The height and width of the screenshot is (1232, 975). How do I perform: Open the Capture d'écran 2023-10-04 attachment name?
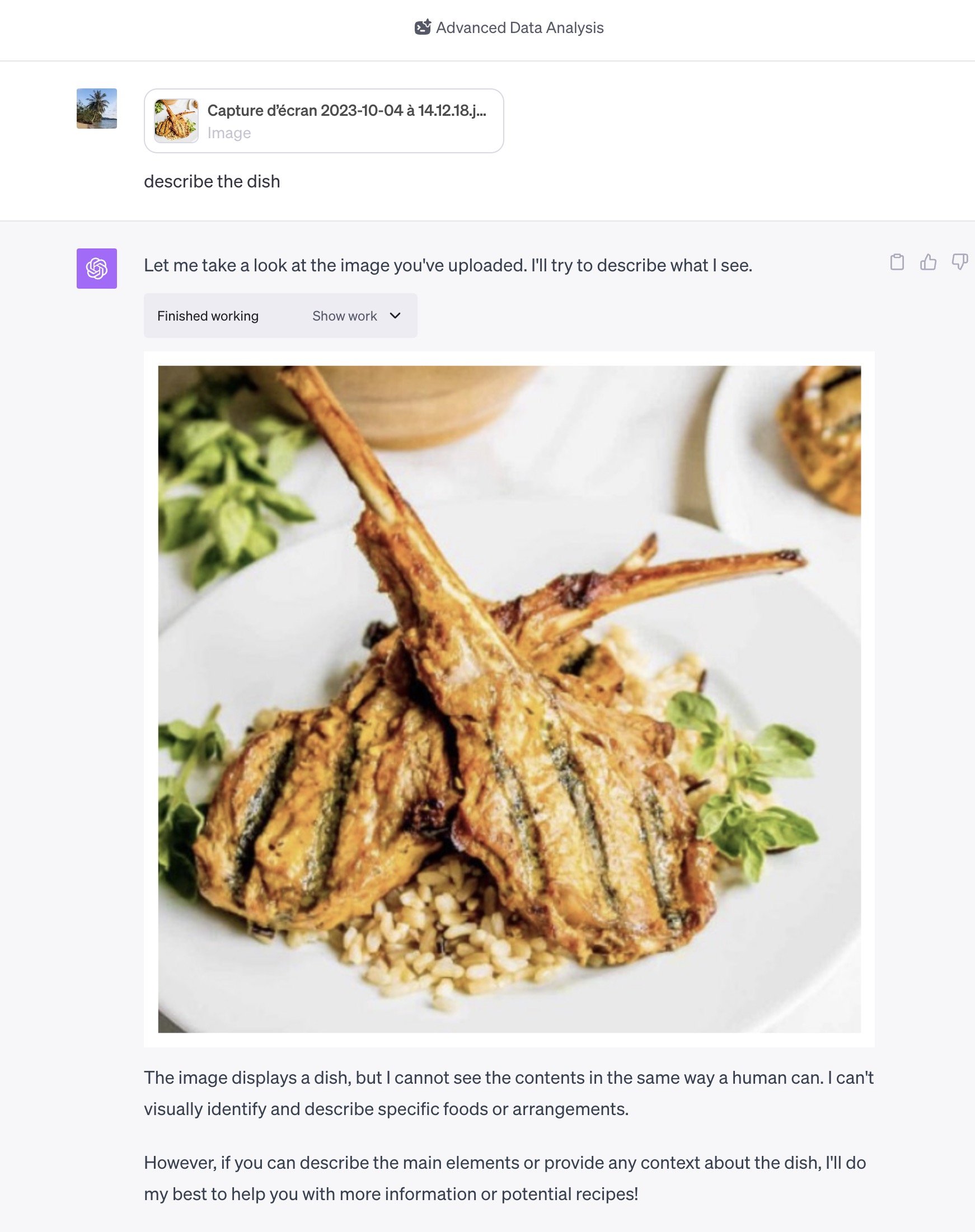[x=346, y=110]
